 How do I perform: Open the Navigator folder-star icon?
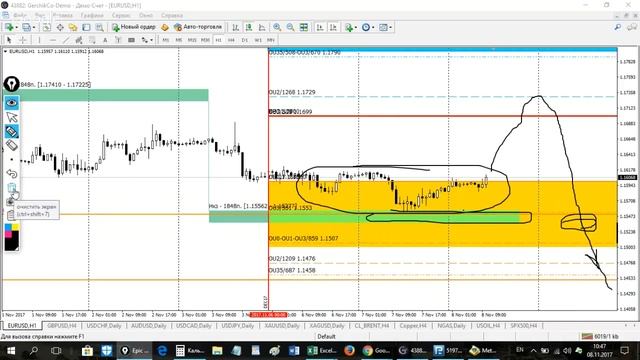pos(73,27)
